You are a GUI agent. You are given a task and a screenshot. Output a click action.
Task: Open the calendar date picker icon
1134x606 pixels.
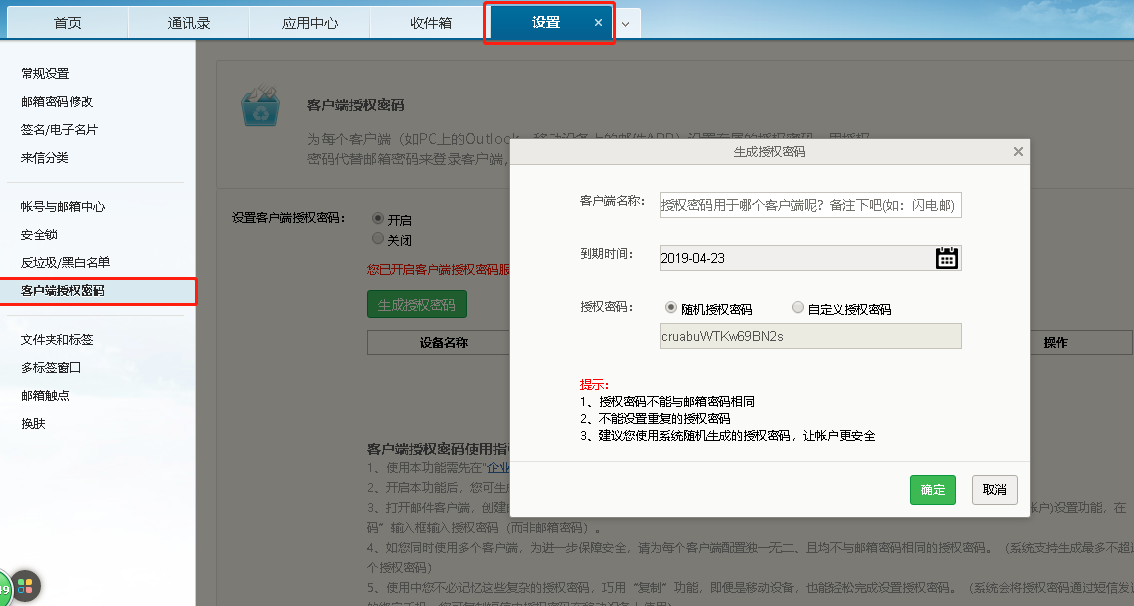946,258
